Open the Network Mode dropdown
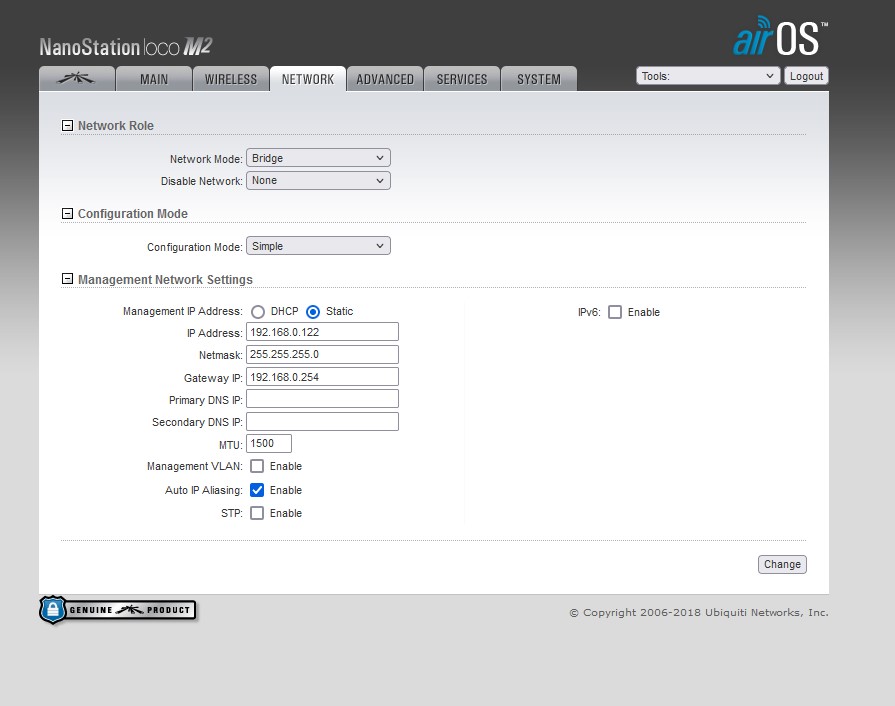The height and width of the screenshot is (706, 895). 318,158
